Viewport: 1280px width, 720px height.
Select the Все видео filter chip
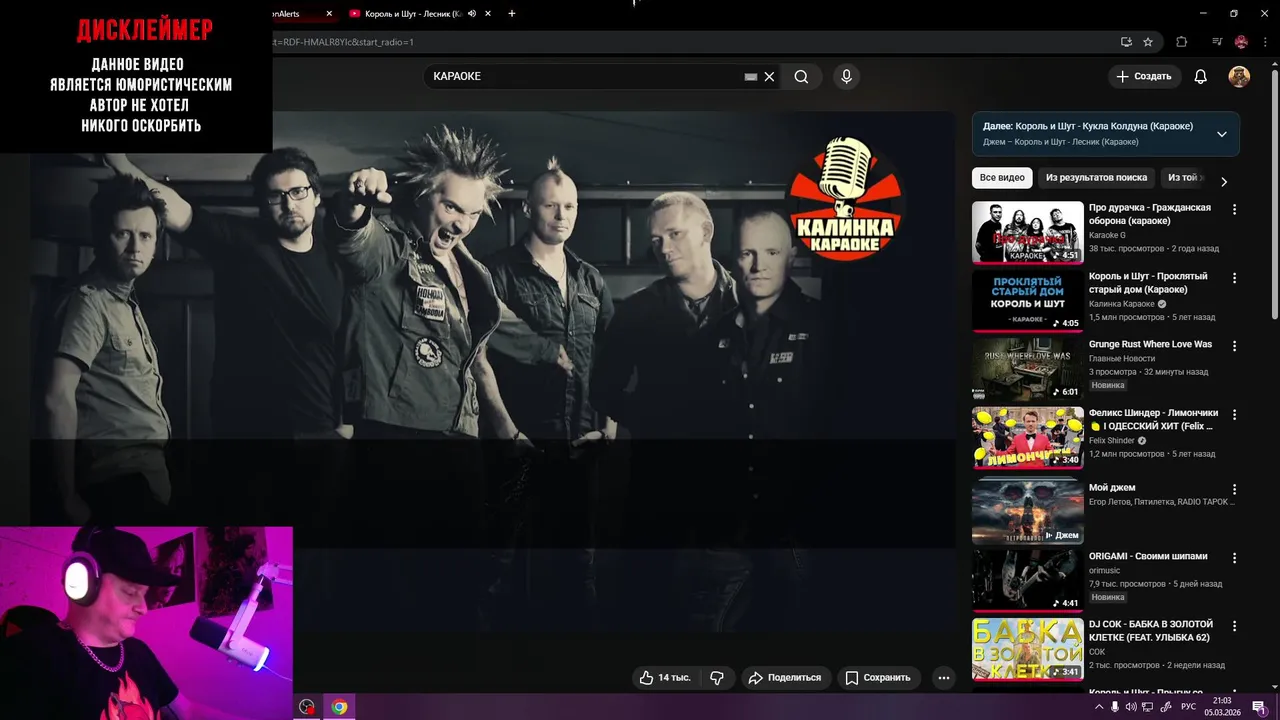1002,177
